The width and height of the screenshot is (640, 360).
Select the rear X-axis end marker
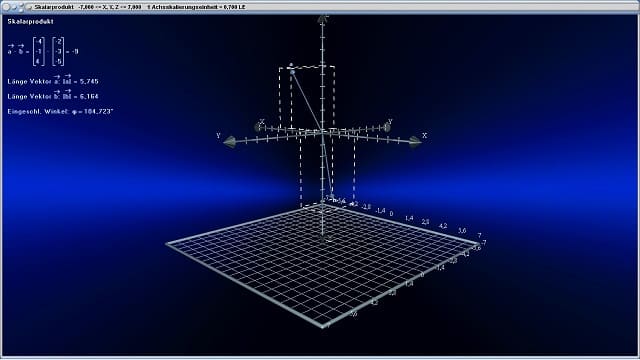(x=258, y=127)
